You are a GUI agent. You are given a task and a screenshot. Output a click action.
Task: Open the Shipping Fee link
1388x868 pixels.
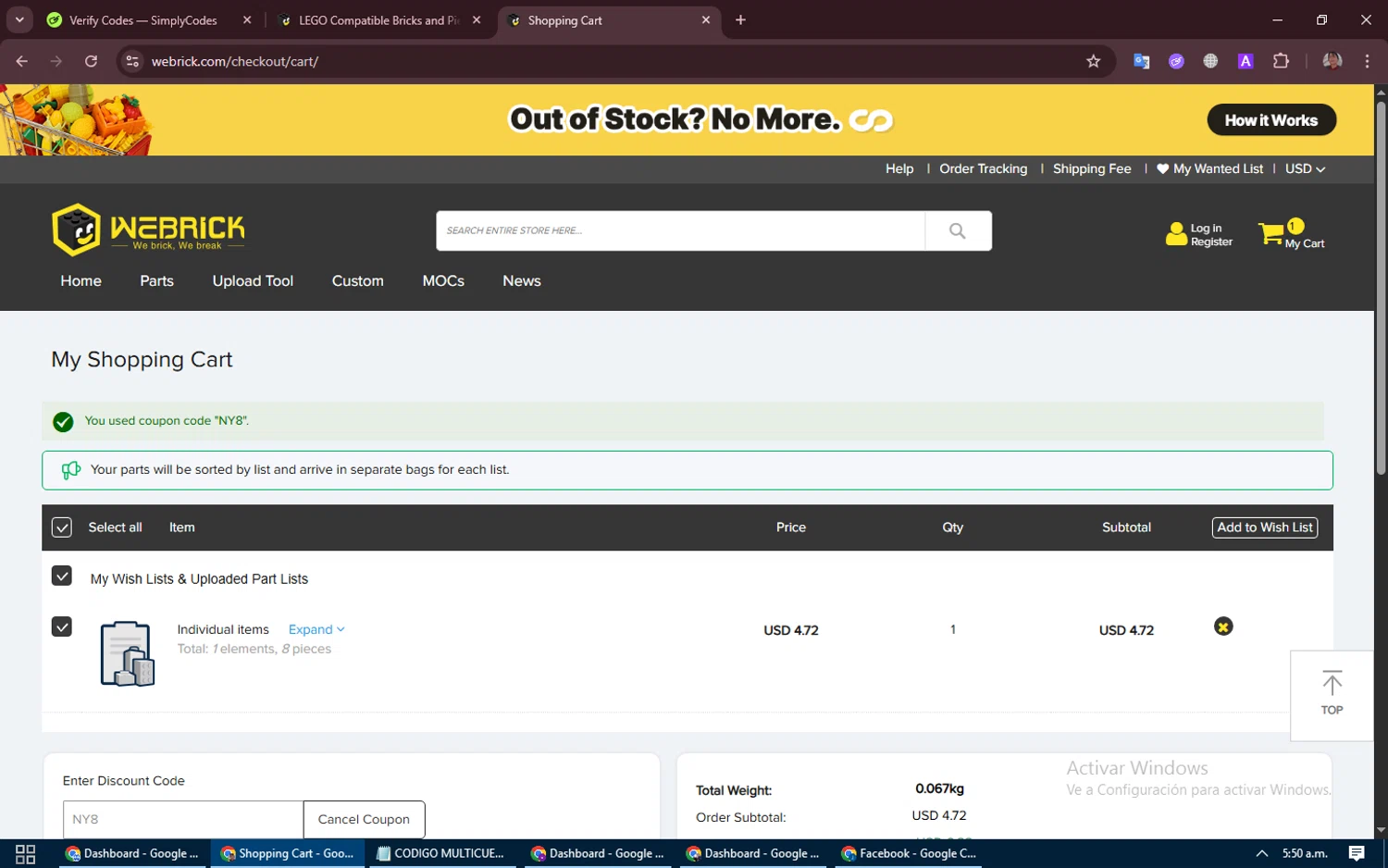pyautogui.click(x=1092, y=168)
